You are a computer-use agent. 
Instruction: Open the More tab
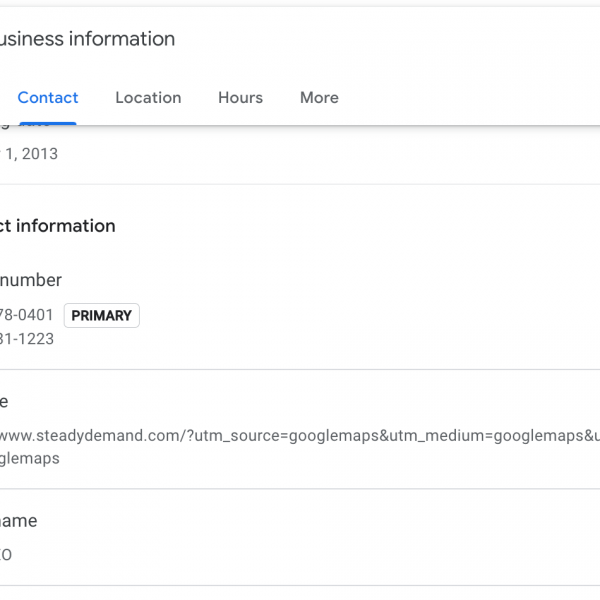tap(319, 98)
